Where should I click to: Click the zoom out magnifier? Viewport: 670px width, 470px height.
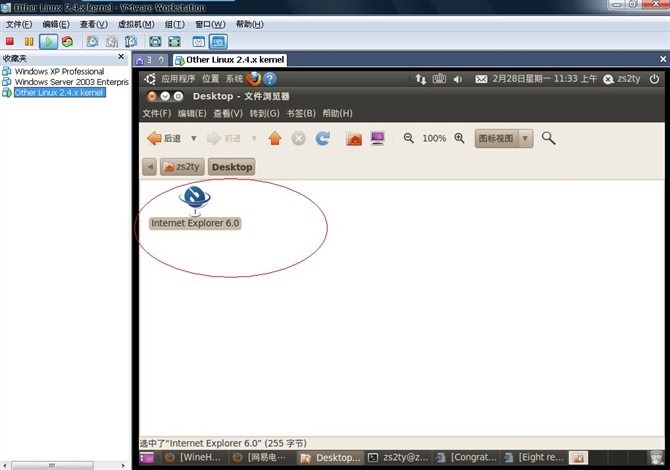click(408, 138)
